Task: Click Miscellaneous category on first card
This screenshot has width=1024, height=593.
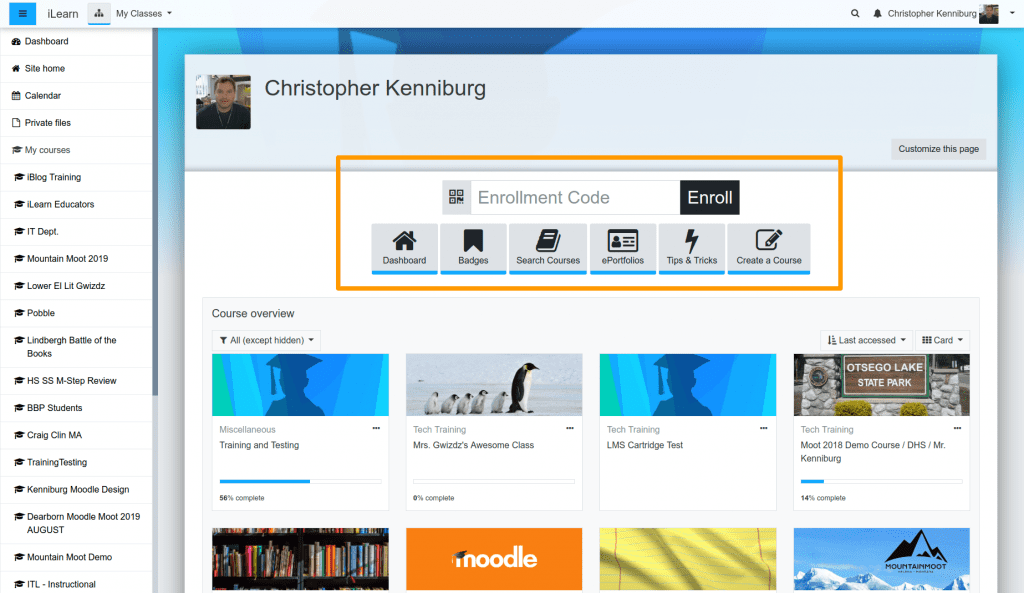Action: point(248,430)
